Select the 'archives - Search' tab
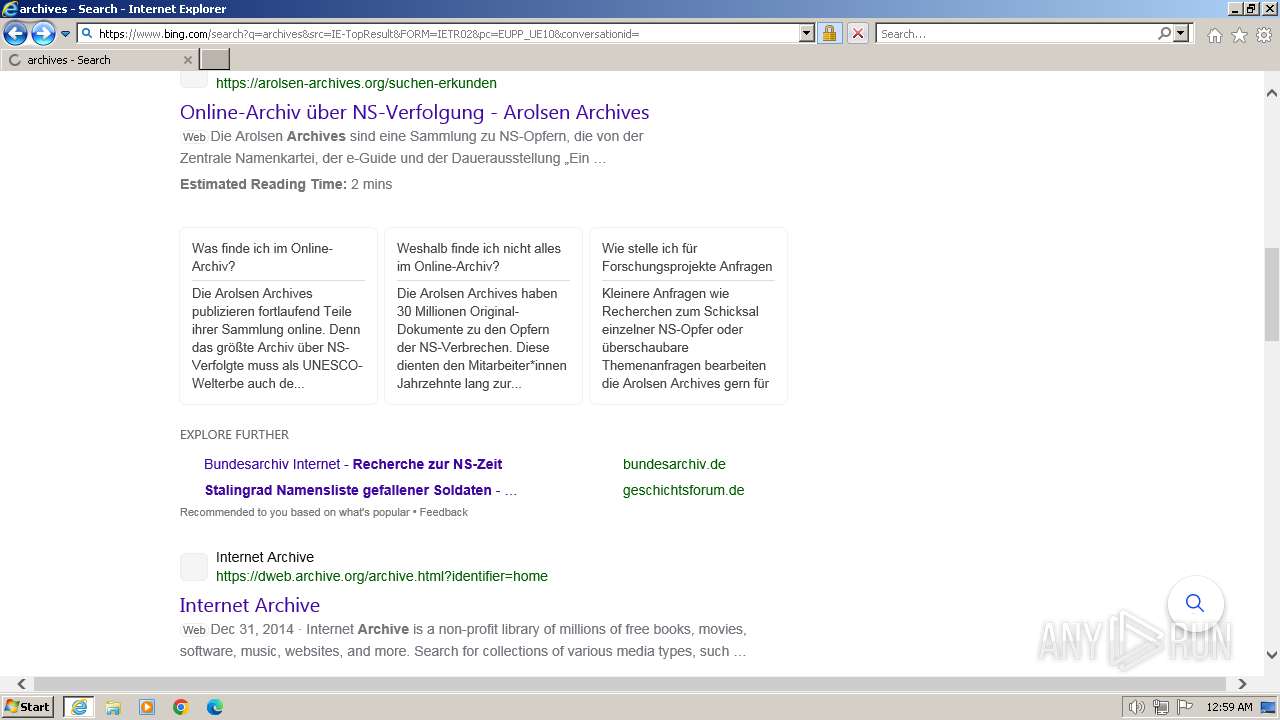Viewport: 1280px width, 720px height. tap(100, 60)
